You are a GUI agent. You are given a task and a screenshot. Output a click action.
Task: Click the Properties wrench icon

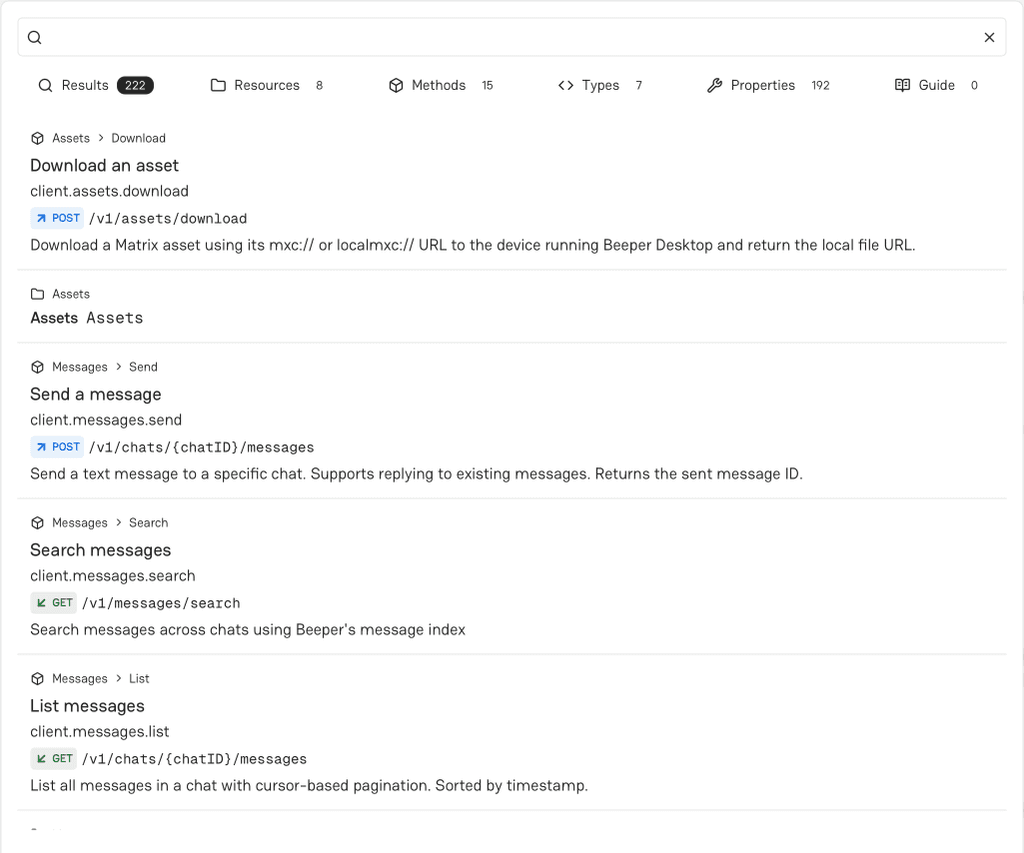pos(714,86)
